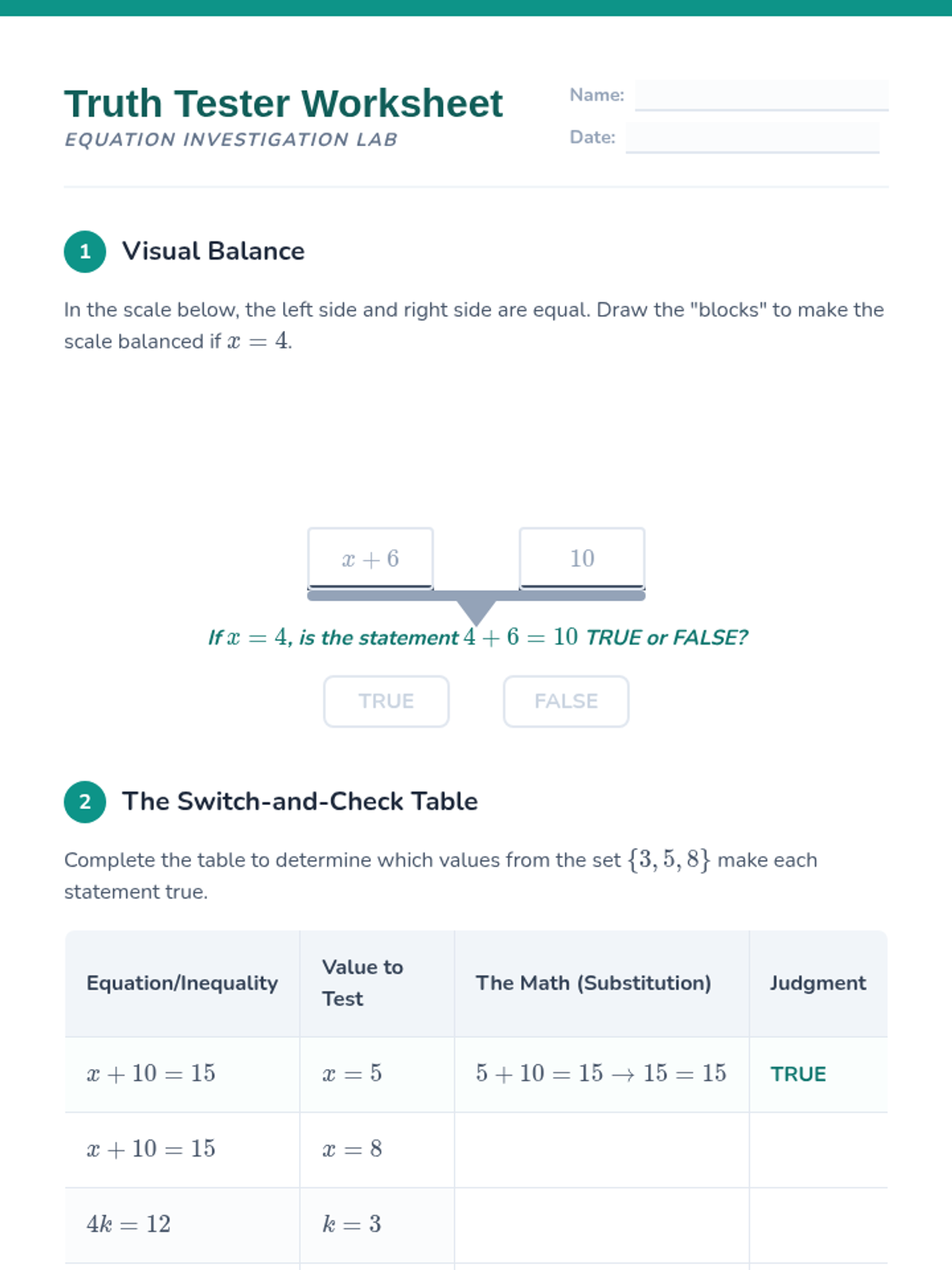Screen dimensions: 952x1270
Task: Click The Math (Substitution) column header
Action: tap(593, 983)
